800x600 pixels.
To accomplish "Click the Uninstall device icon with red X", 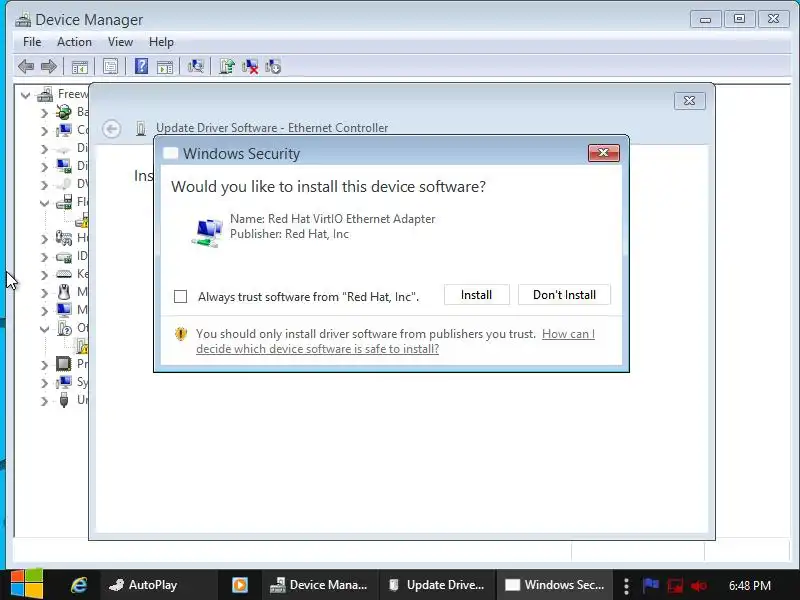I will (x=250, y=66).
